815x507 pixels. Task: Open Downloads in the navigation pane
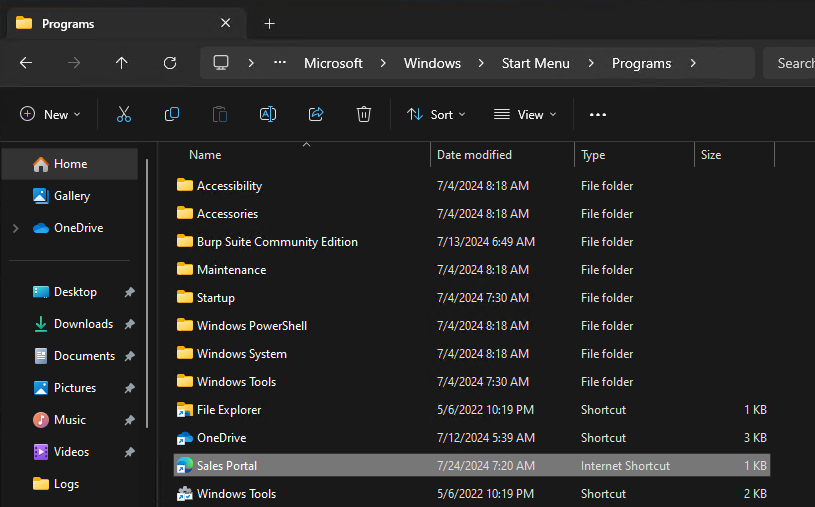point(83,324)
